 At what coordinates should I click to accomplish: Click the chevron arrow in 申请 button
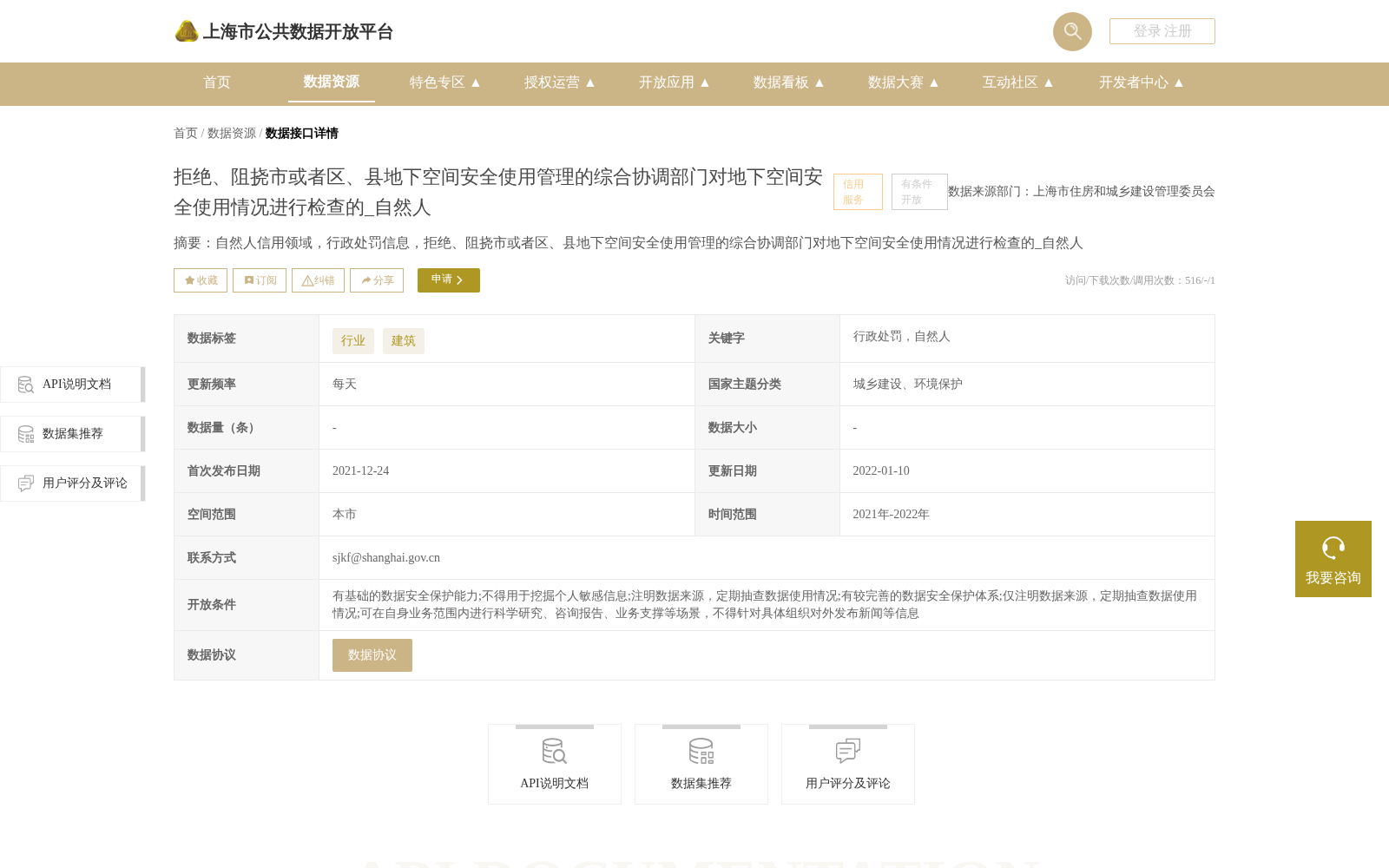(x=459, y=280)
